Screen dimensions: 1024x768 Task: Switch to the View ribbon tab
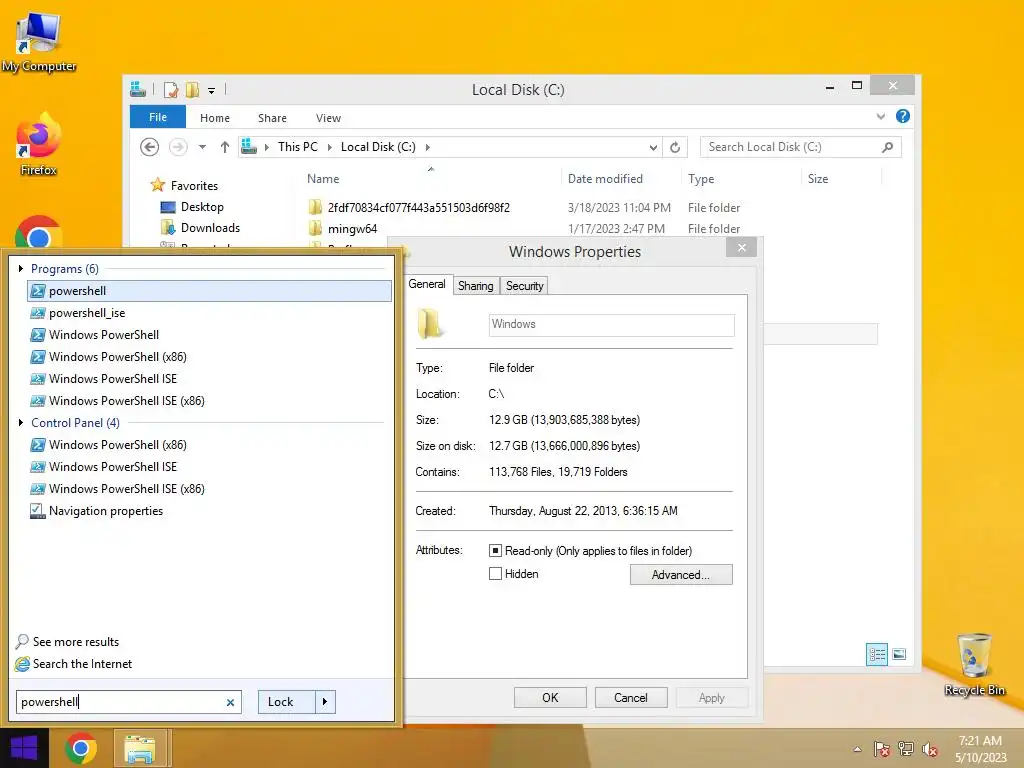(328, 118)
